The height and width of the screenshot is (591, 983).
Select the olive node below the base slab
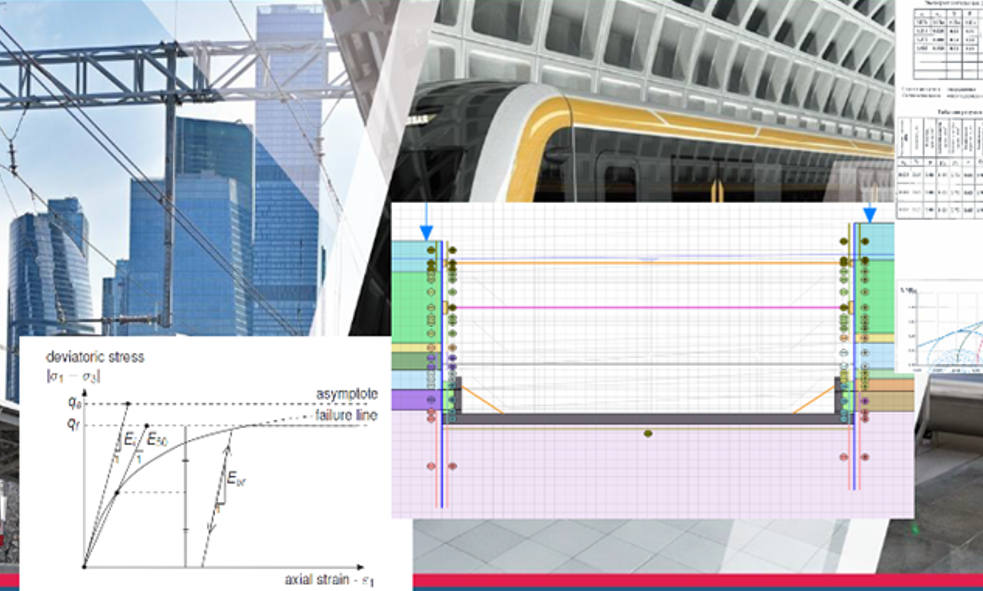pyautogui.click(x=648, y=434)
